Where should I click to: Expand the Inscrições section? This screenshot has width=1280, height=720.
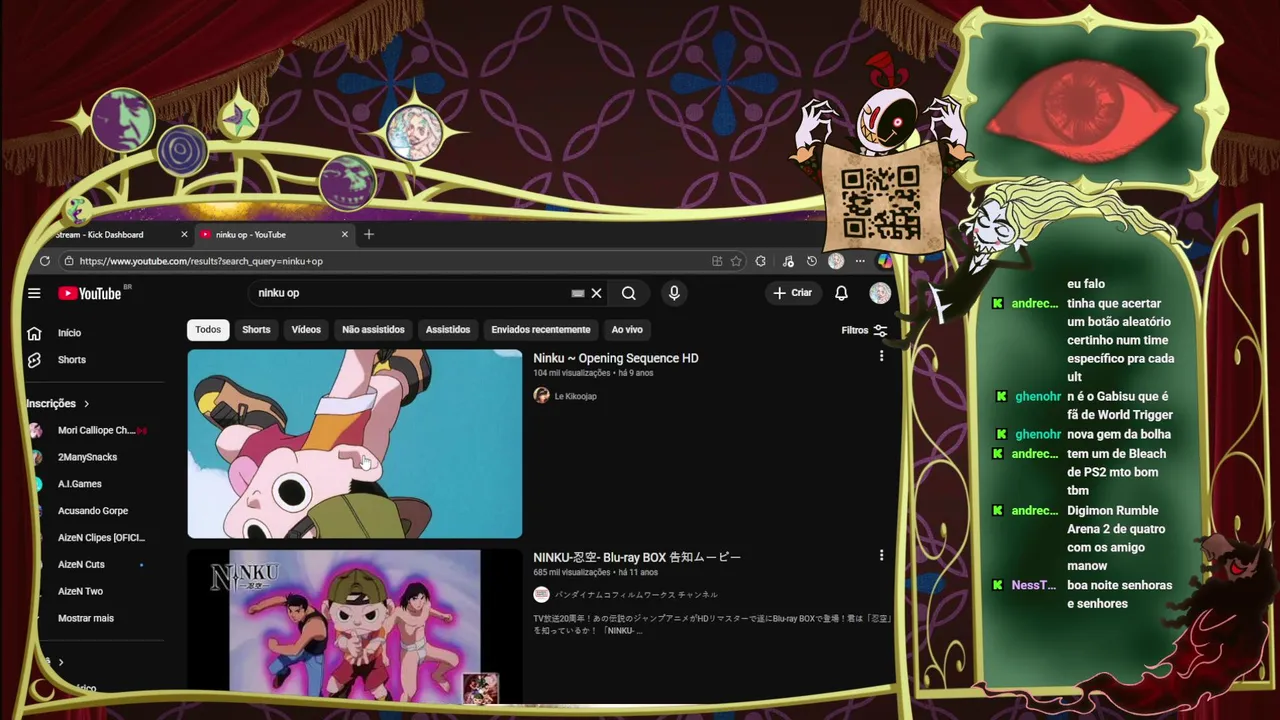coord(58,404)
